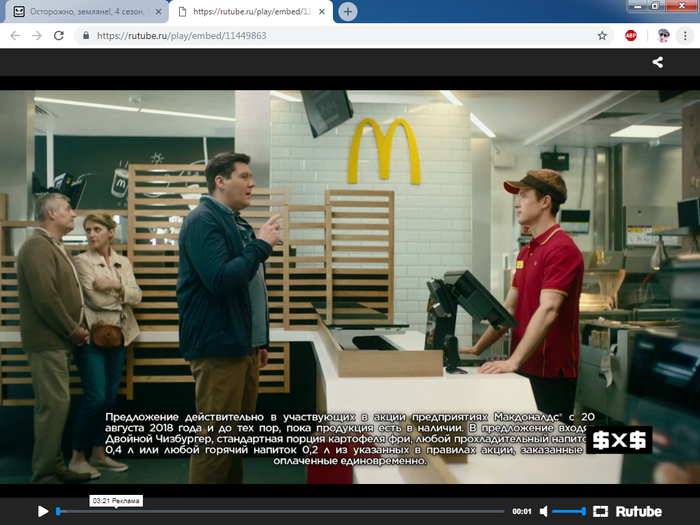The image size is (700, 525).
Task: Bookmark this page with the star icon
Action: (x=602, y=35)
